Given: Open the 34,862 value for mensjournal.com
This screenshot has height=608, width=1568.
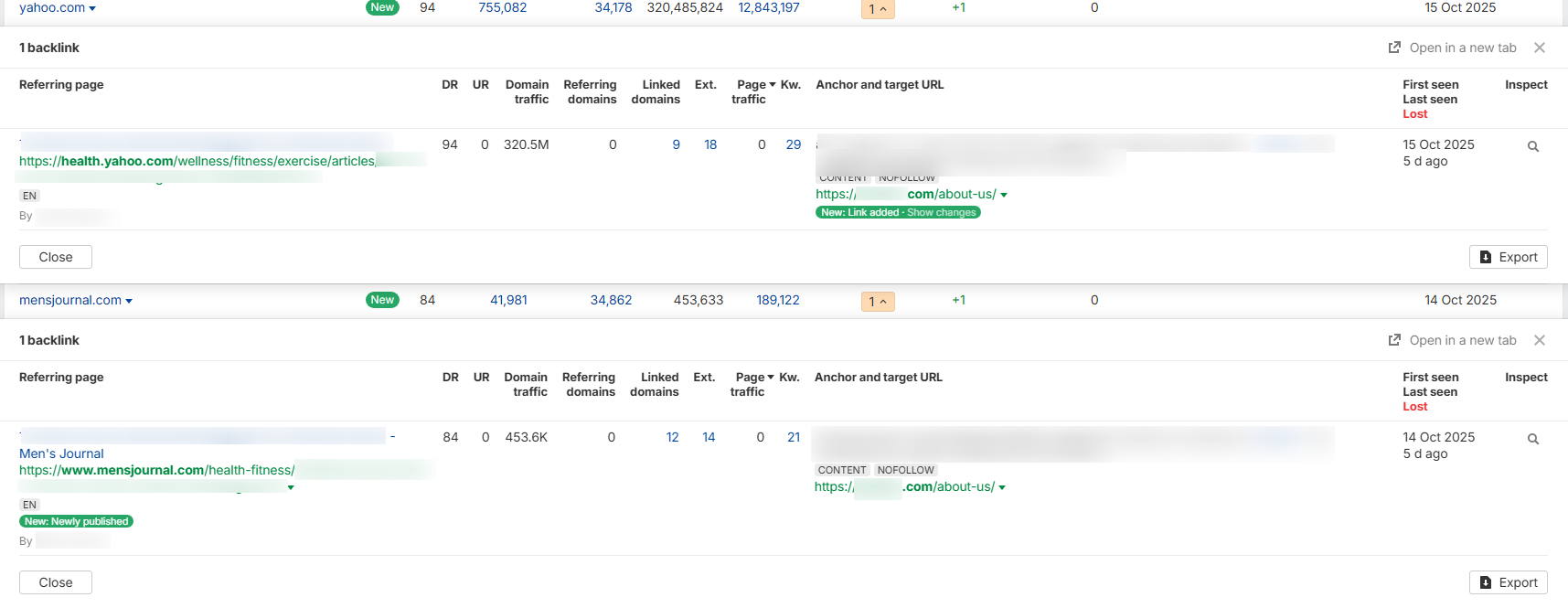Looking at the screenshot, I should tap(611, 300).
